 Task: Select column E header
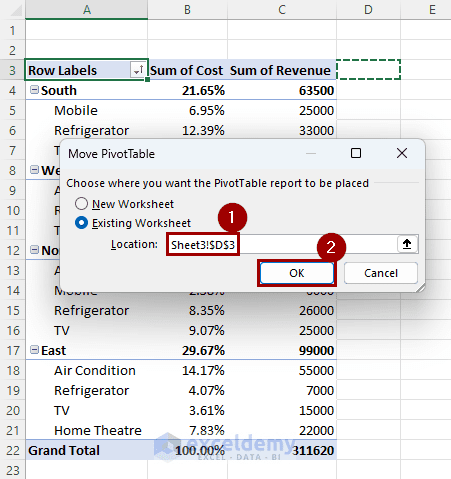click(x=426, y=9)
